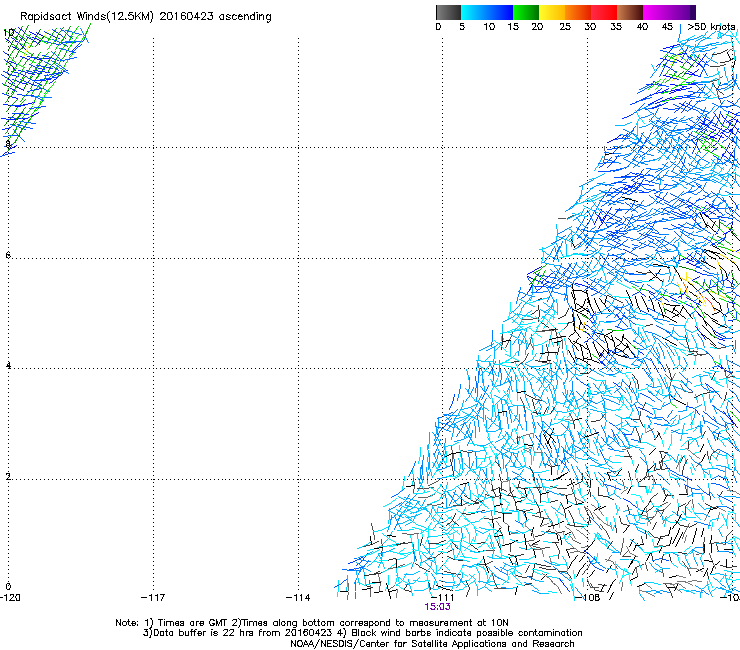Click the legend label '10'
This screenshot has width=740, height=650.
pos(489,27)
